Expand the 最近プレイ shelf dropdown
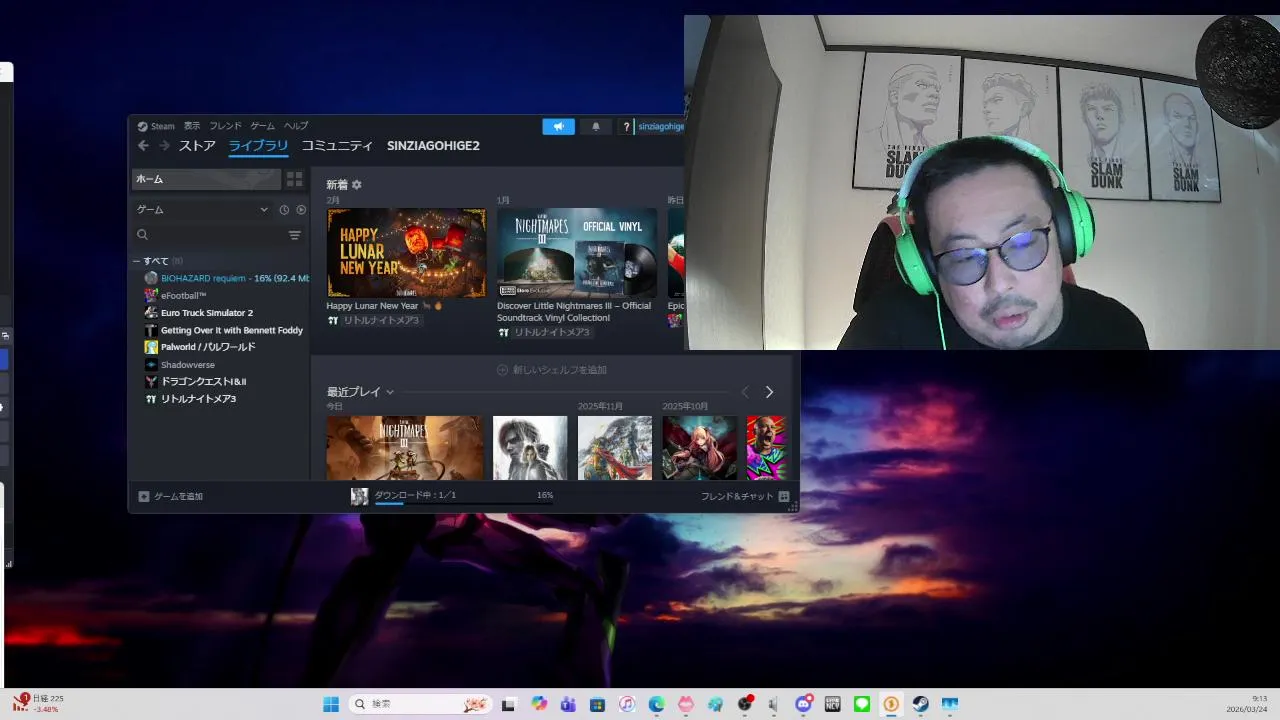This screenshot has width=1280, height=720. (390, 392)
